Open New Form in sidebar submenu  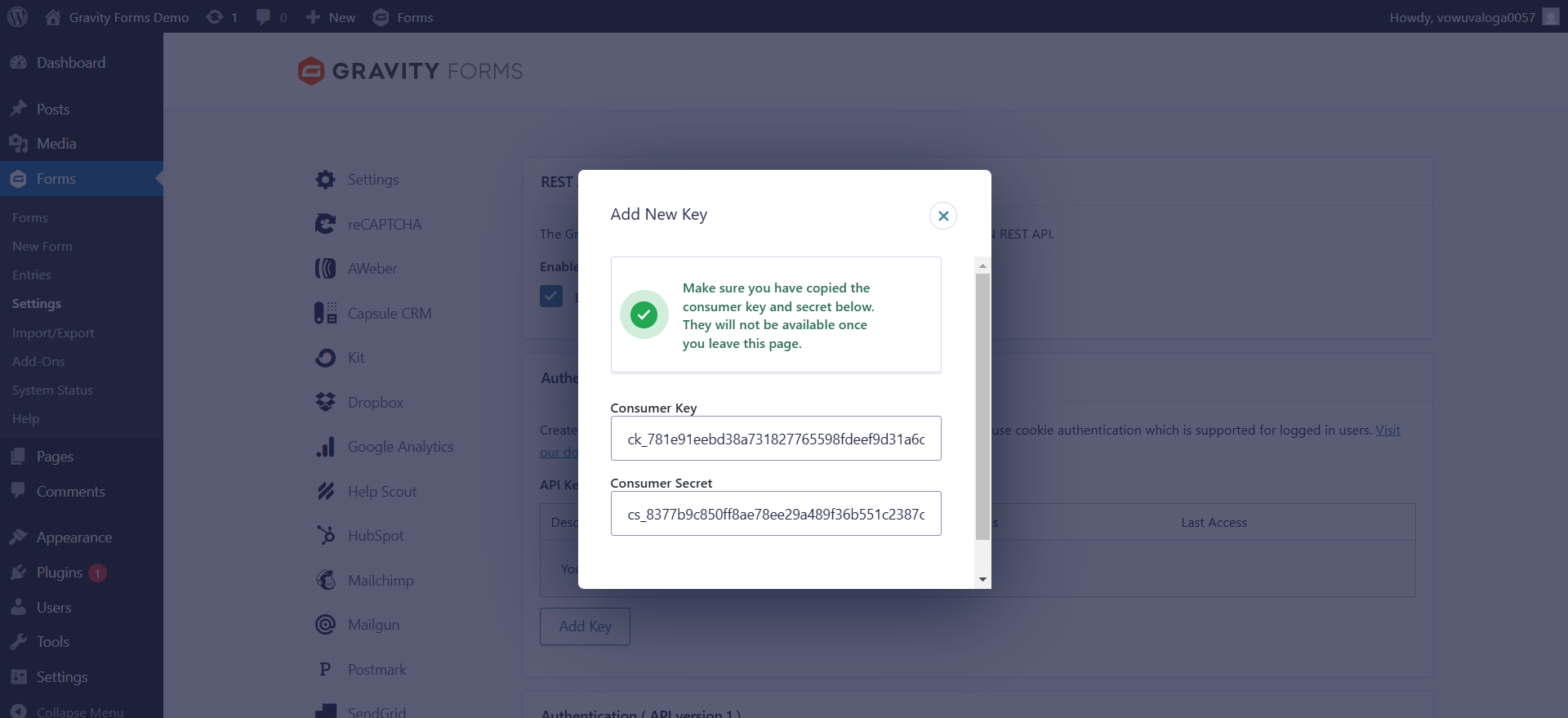coord(42,247)
